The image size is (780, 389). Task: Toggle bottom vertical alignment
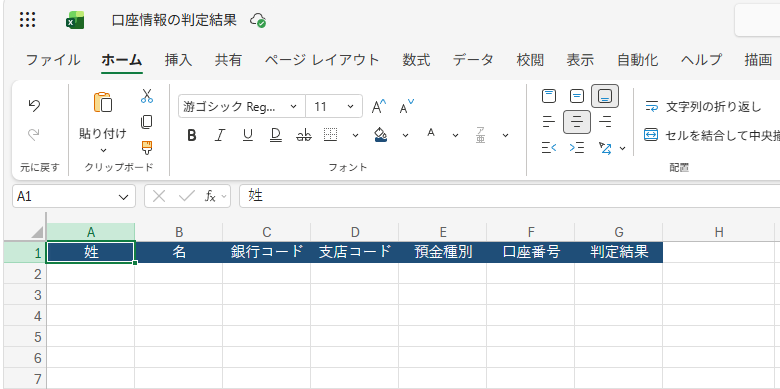coord(605,96)
